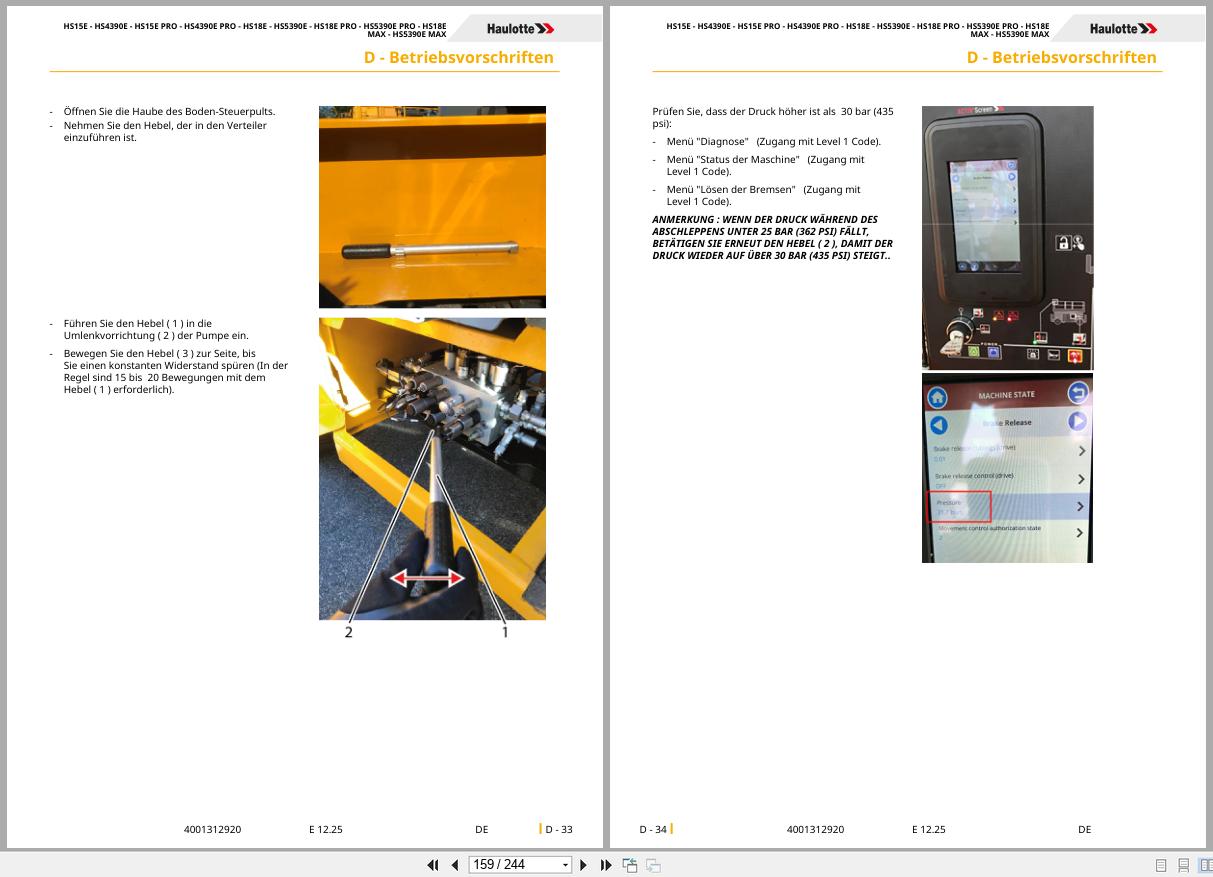Click page number 'D - 33' in footer

[558, 829]
